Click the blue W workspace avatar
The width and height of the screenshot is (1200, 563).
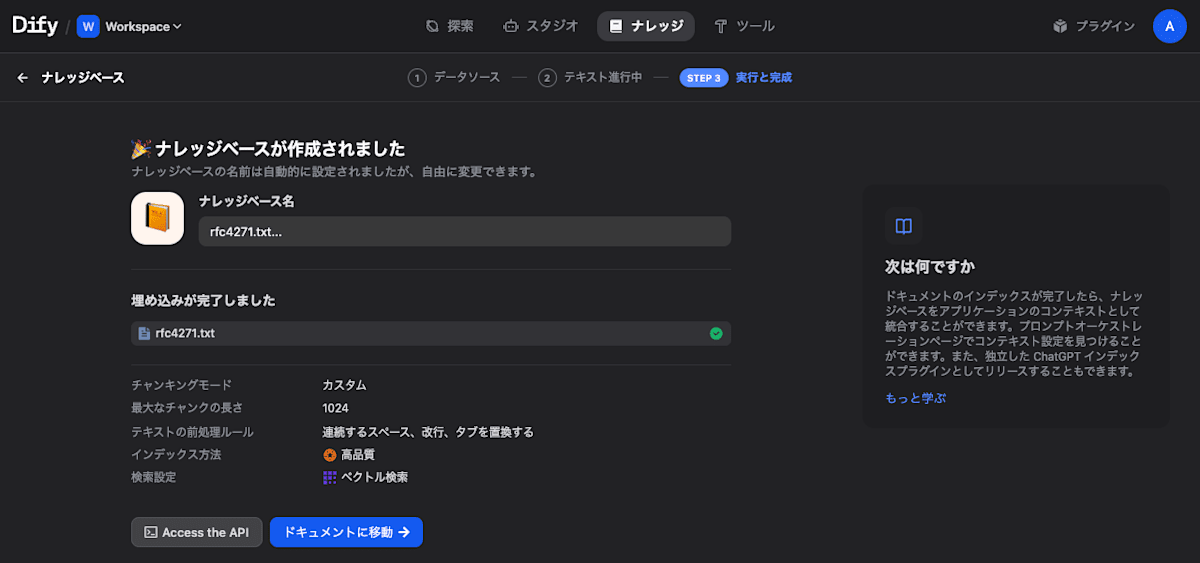point(88,27)
